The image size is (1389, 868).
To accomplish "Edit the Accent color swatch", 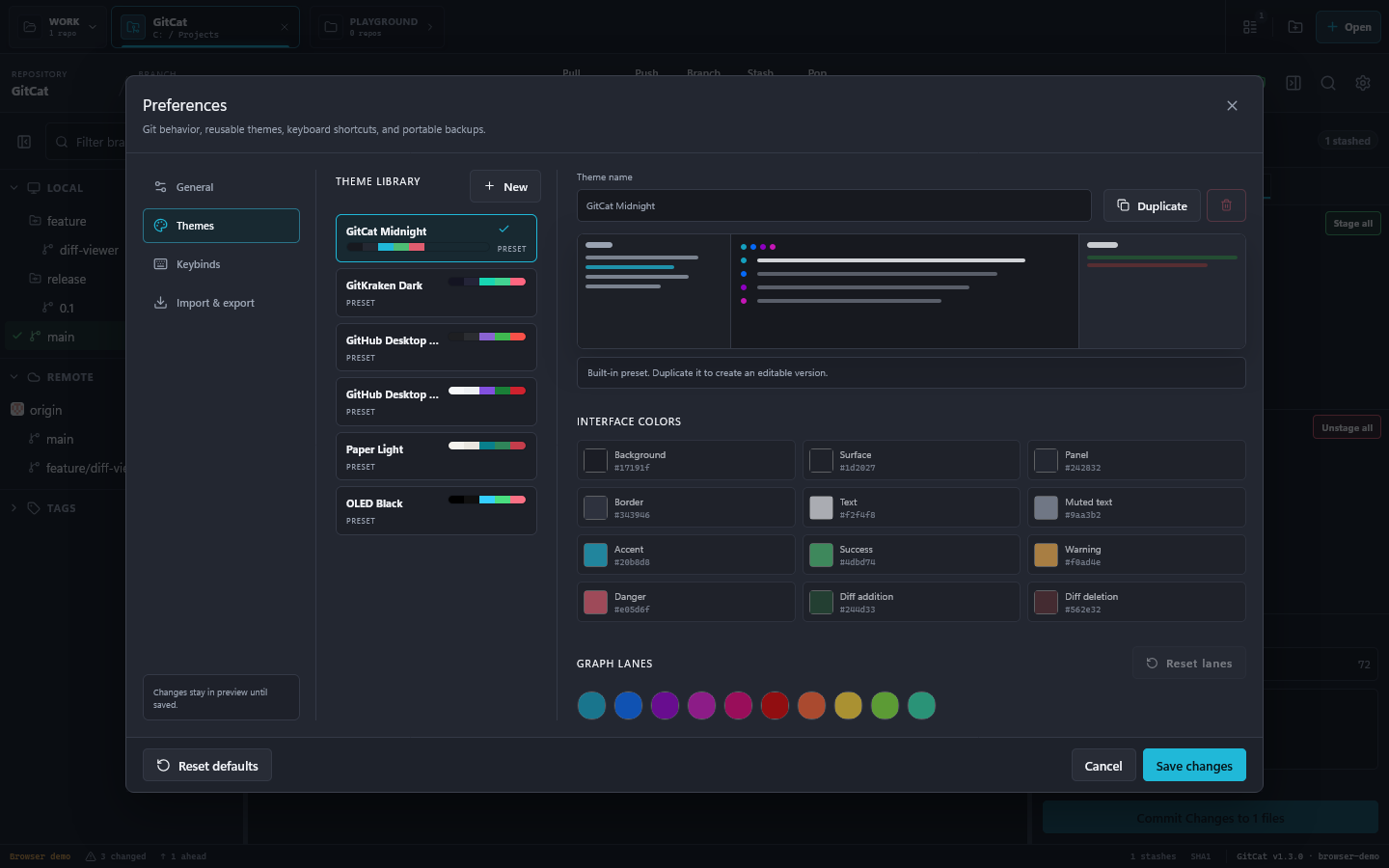I will 596,556.
